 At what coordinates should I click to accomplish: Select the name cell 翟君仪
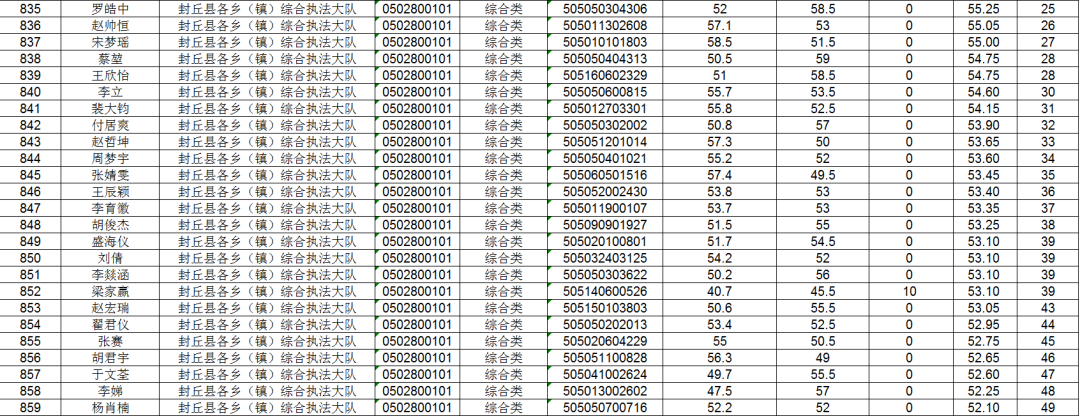(110, 324)
